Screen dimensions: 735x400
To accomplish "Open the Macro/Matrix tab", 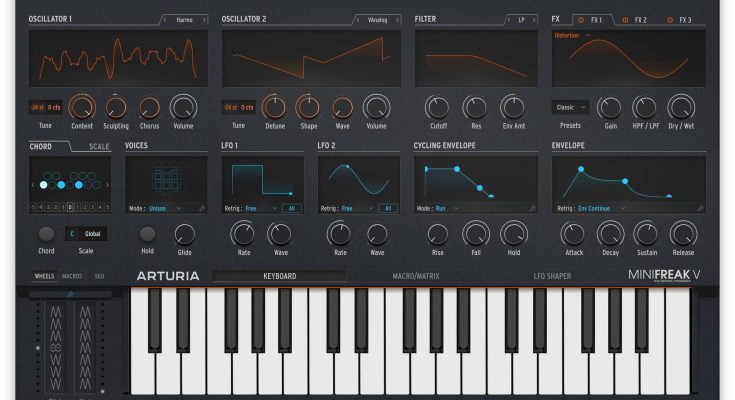I will click(x=414, y=276).
